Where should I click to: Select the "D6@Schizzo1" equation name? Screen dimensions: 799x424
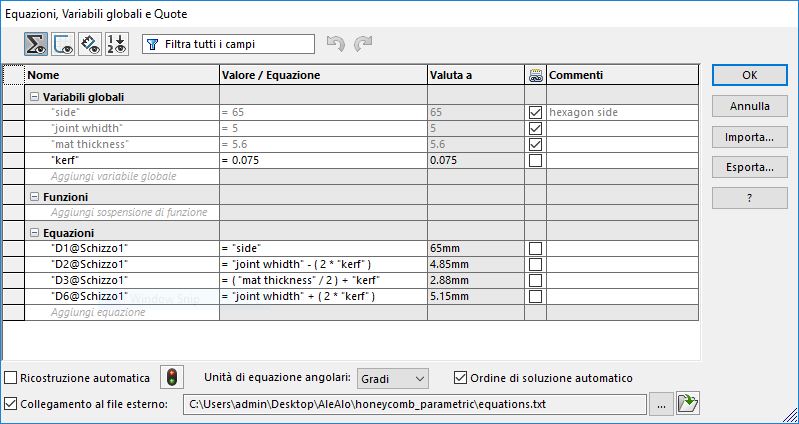pos(122,297)
